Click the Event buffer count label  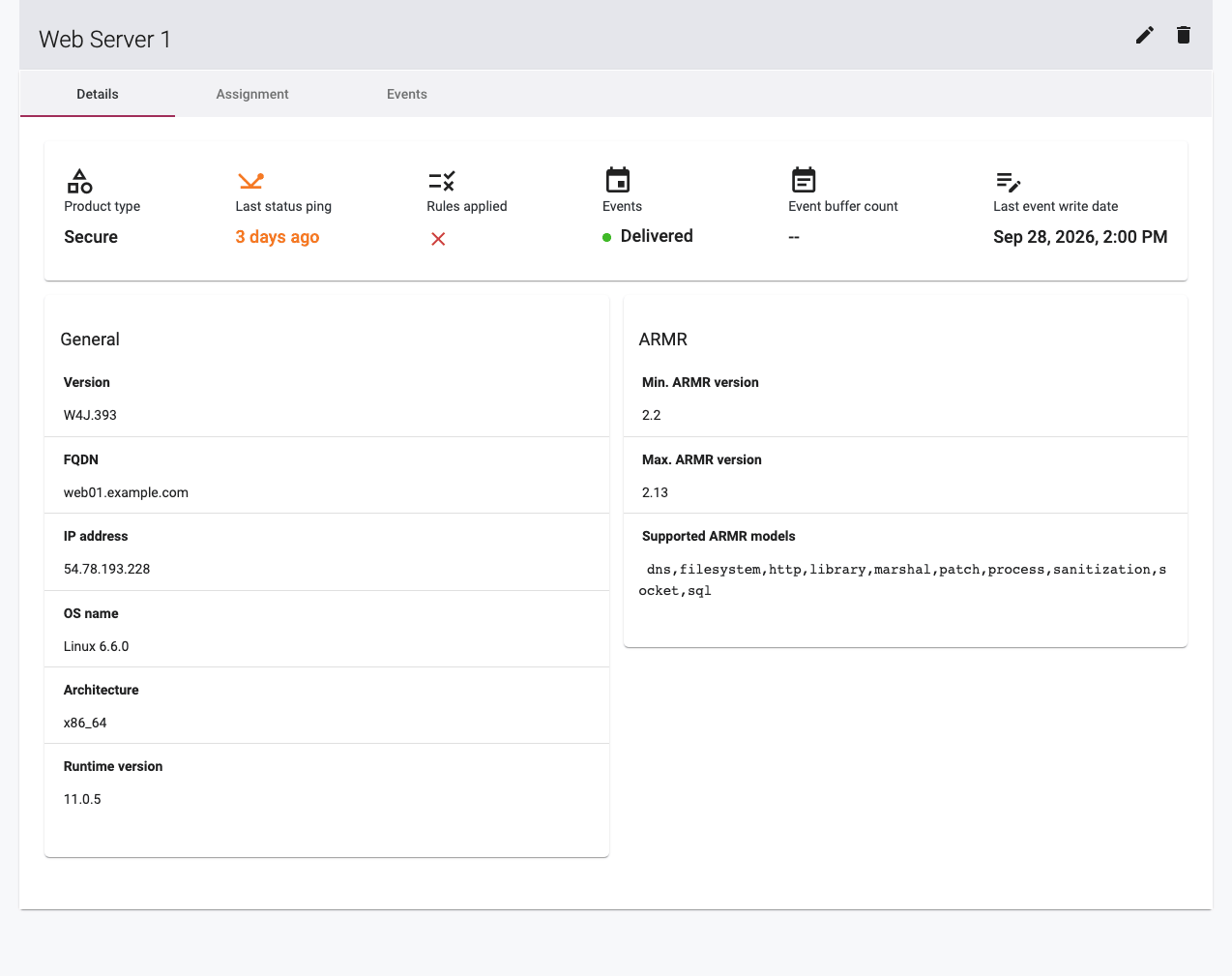tap(843, 206)
